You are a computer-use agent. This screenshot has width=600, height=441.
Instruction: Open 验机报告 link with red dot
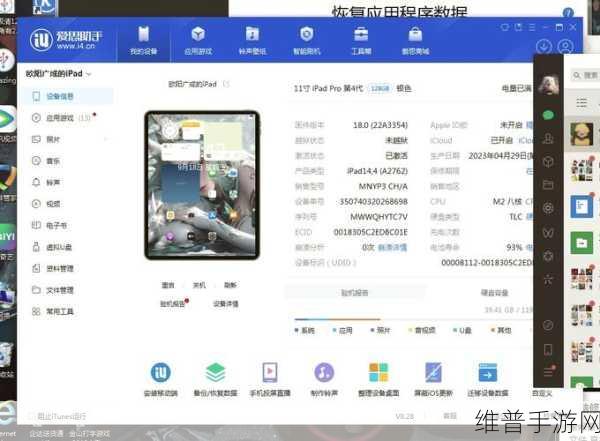click(174, 304)
